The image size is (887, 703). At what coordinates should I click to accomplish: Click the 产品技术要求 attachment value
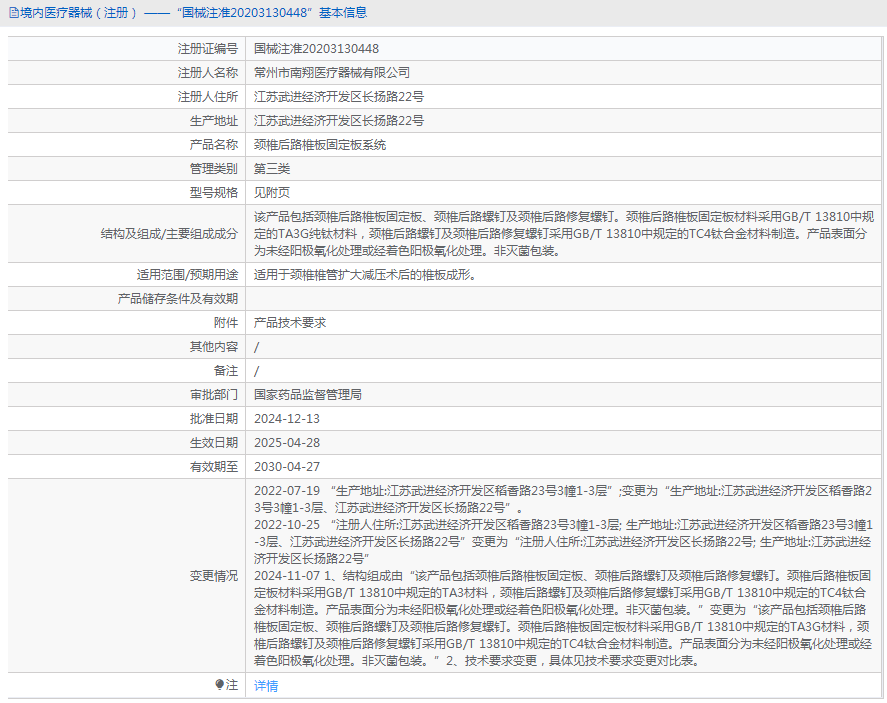tap(290, 323)
